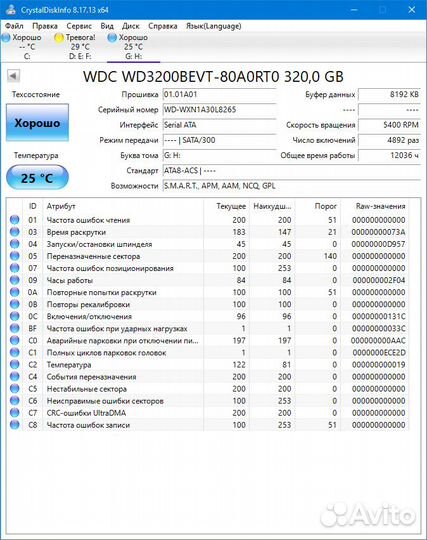Screen dimensions: 427x540
Task: Click raw value 0000000ECE2D
Action: click(379, 352)
